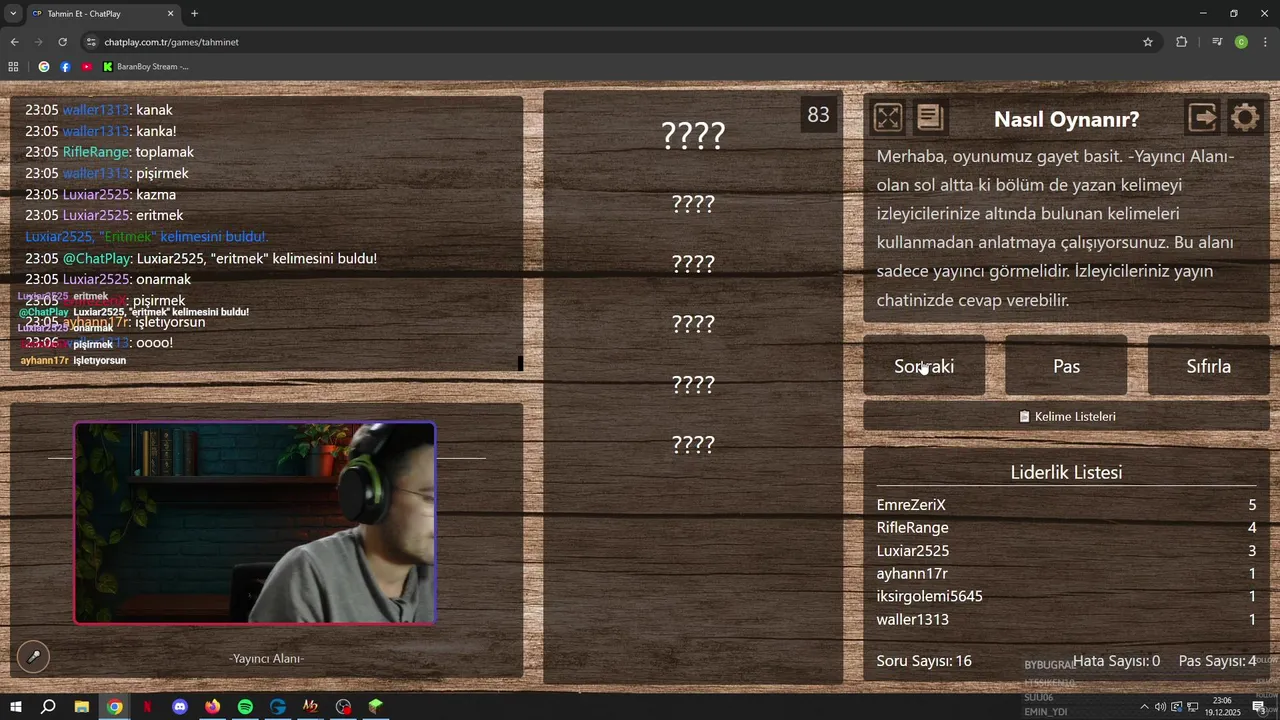Open the notes/list icon next to the fullscreen icon

(x=930, y=118)
